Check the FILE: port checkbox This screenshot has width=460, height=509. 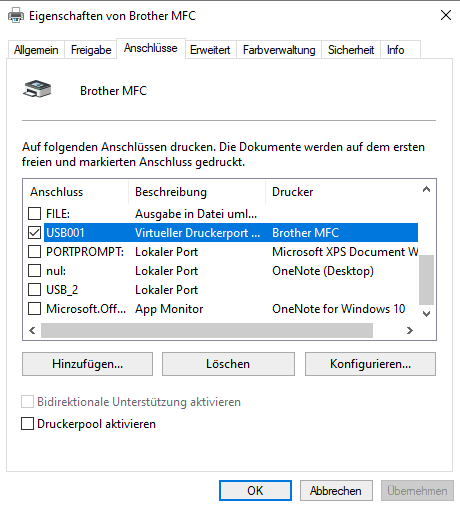[x=34, y=214]
